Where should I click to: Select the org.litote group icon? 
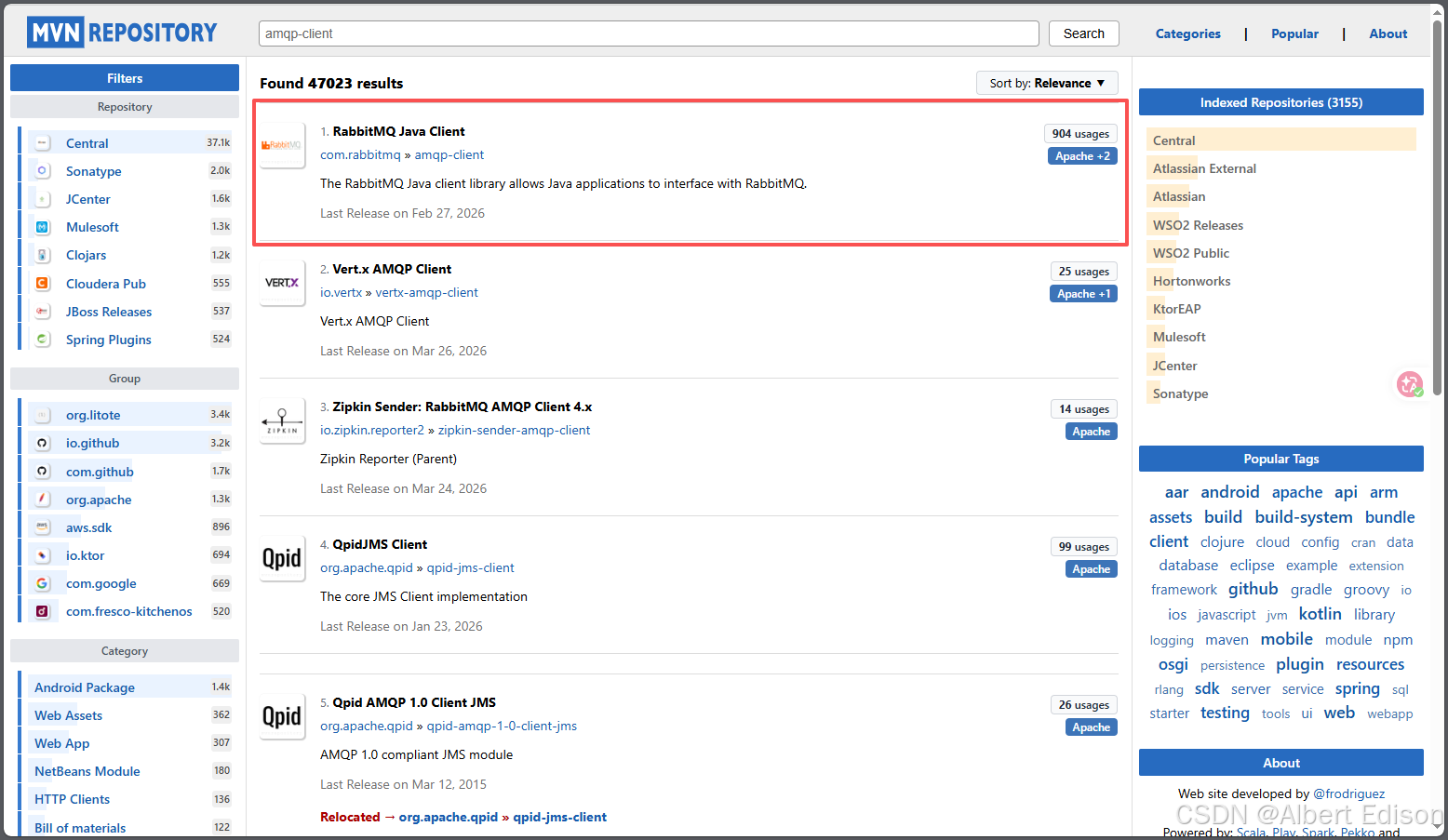(x=43, y=415)
